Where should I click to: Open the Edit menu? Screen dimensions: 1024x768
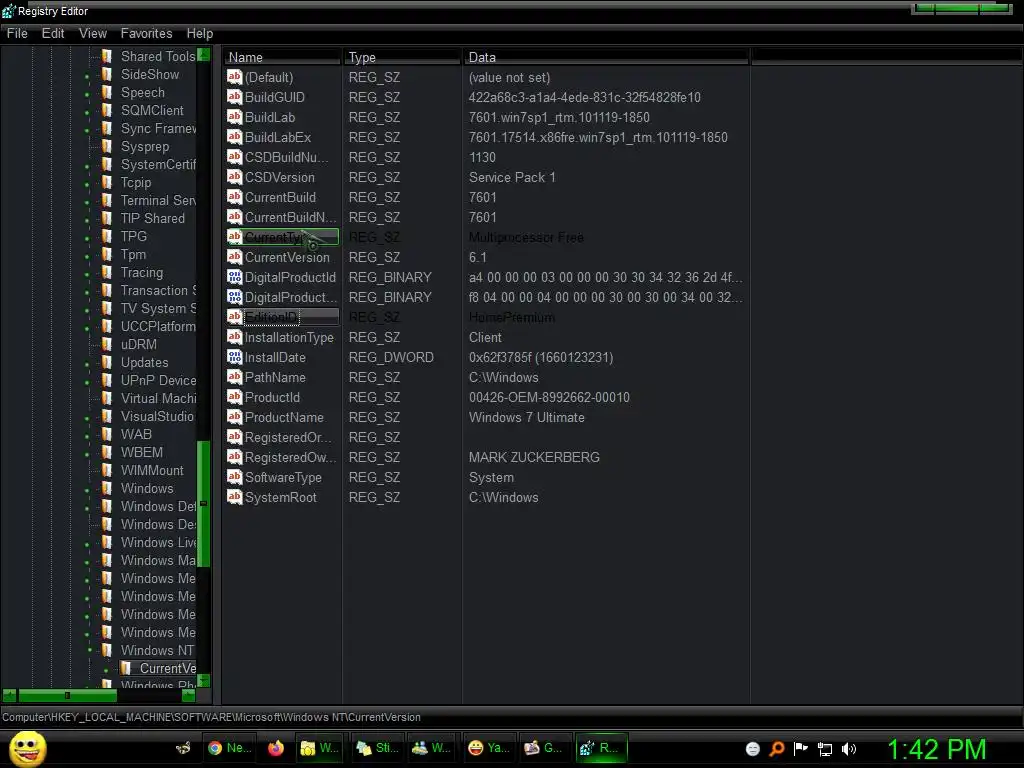(x=53, y=33)
